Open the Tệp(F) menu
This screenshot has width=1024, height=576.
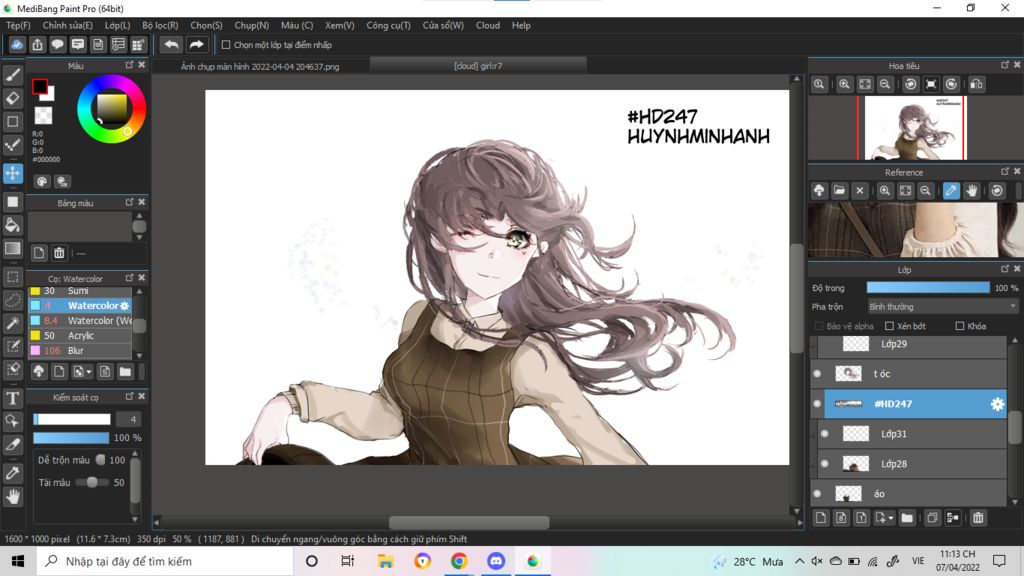coord(18,25)
